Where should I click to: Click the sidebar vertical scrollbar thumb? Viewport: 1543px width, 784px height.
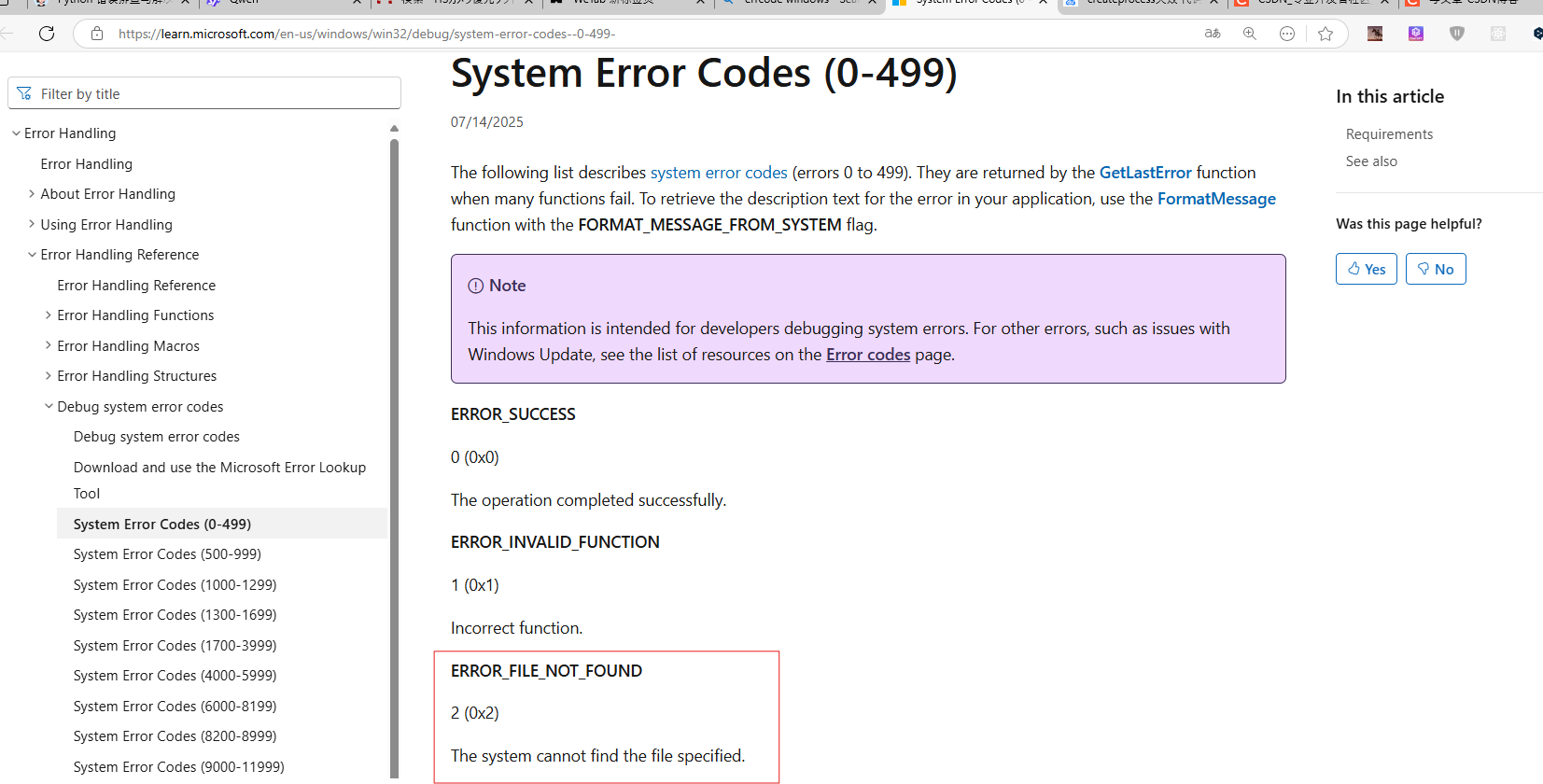tap(394, 457)
